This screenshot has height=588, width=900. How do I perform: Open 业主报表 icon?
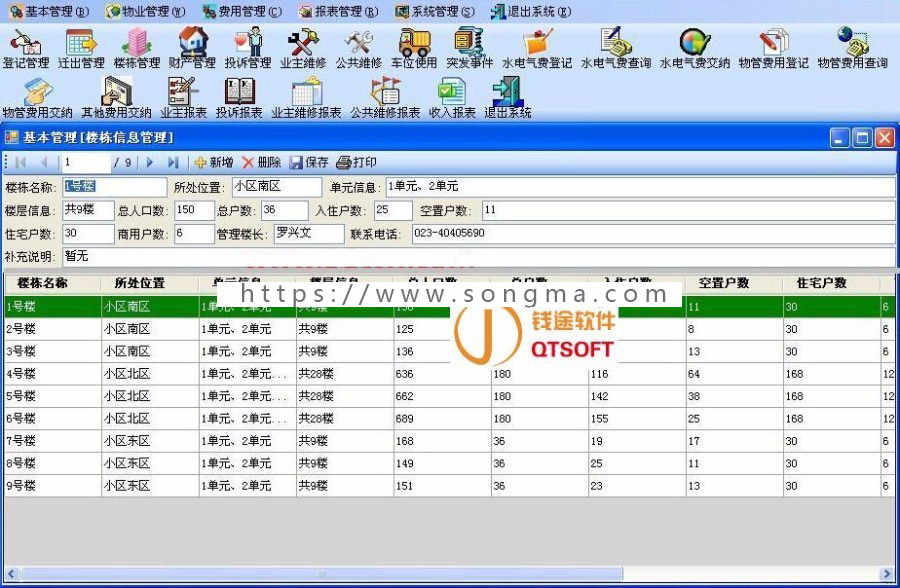183,99
